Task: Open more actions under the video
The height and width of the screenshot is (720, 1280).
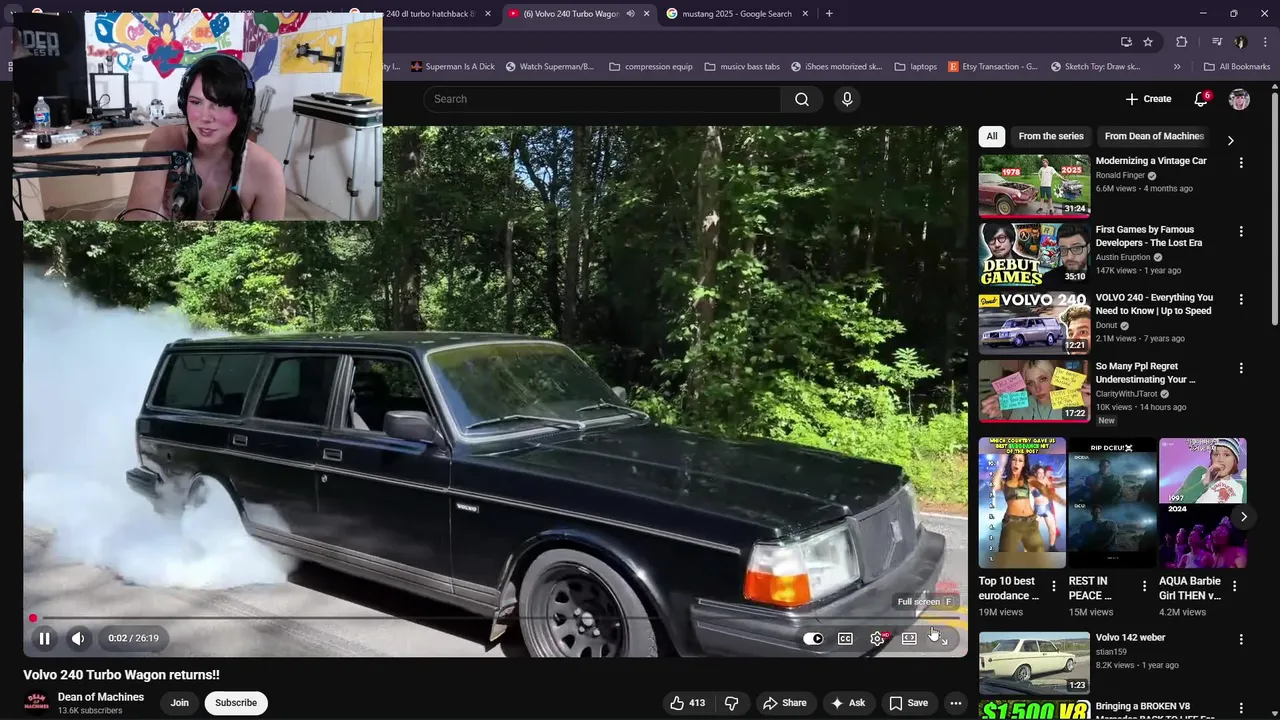Action: (955, 703)
